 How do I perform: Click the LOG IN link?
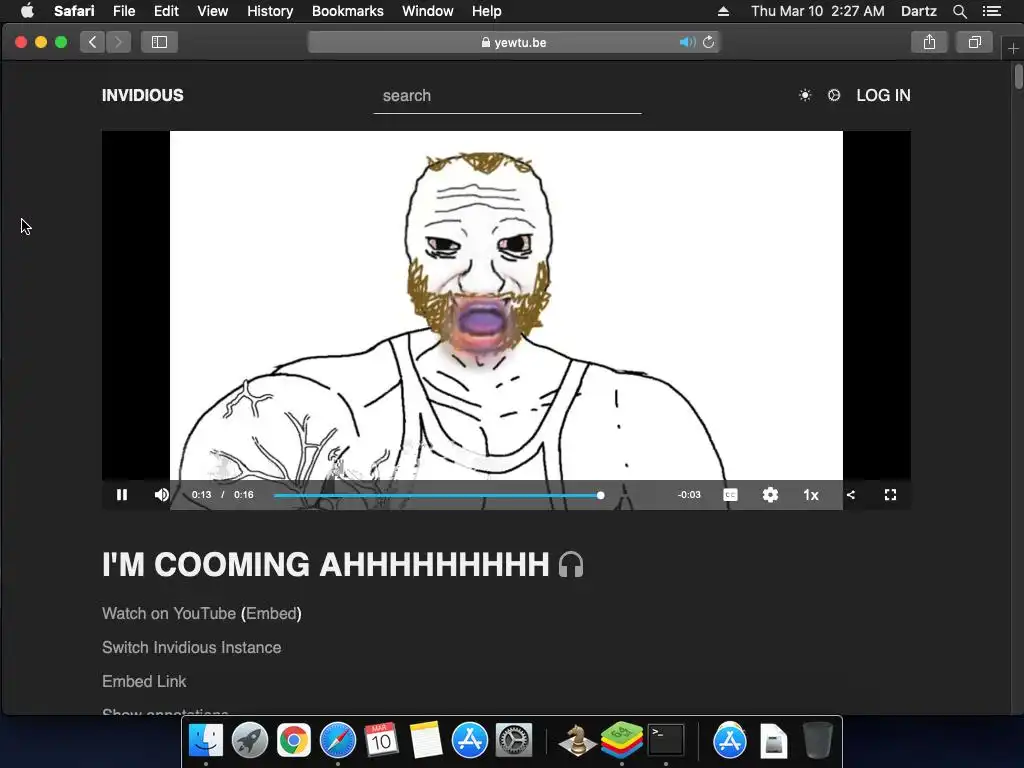(x=883, y=95)
